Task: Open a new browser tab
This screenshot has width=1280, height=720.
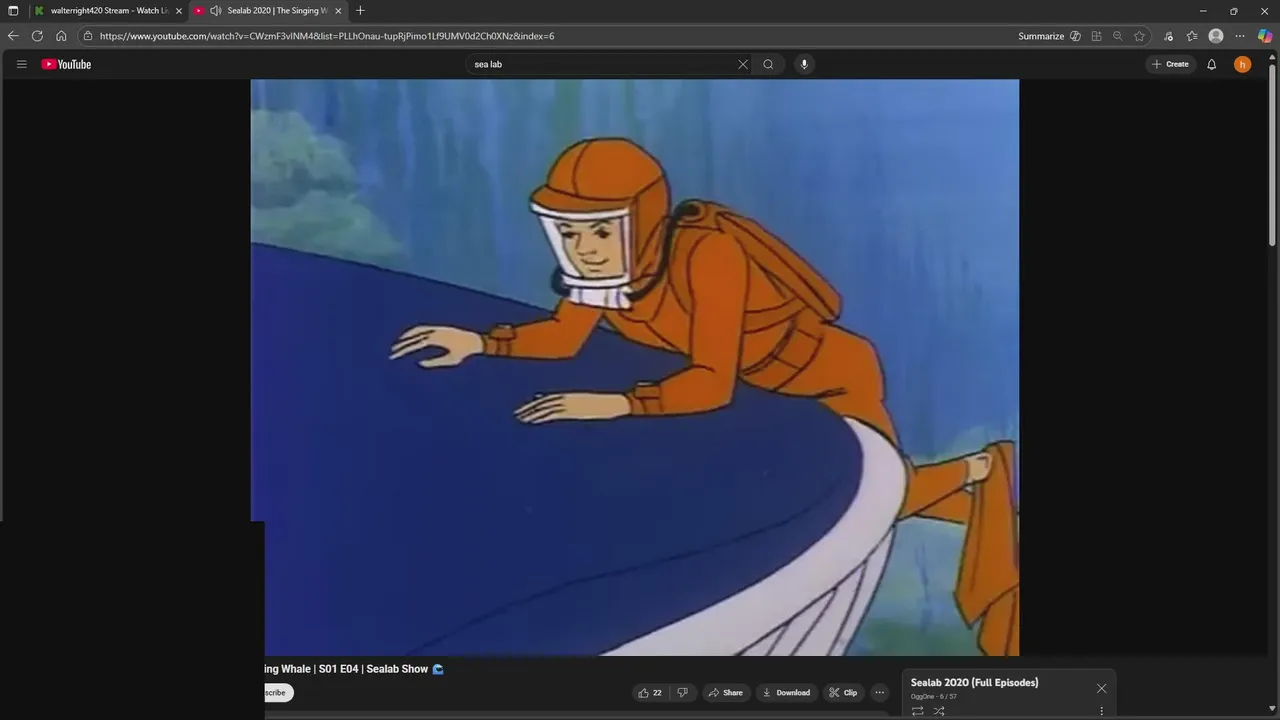Action: click(360, 11)
